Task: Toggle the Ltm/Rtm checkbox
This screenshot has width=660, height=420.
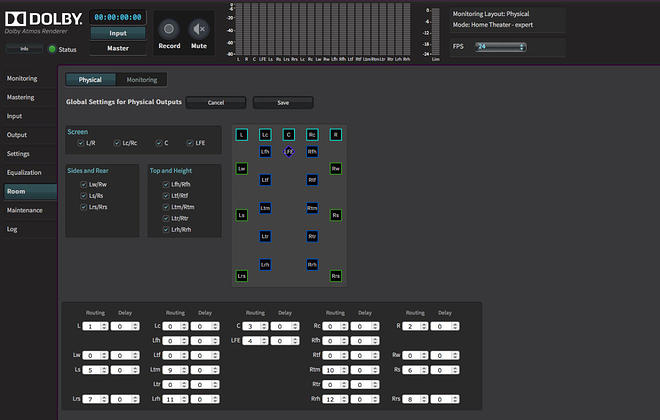Action: tap(167, 207)
